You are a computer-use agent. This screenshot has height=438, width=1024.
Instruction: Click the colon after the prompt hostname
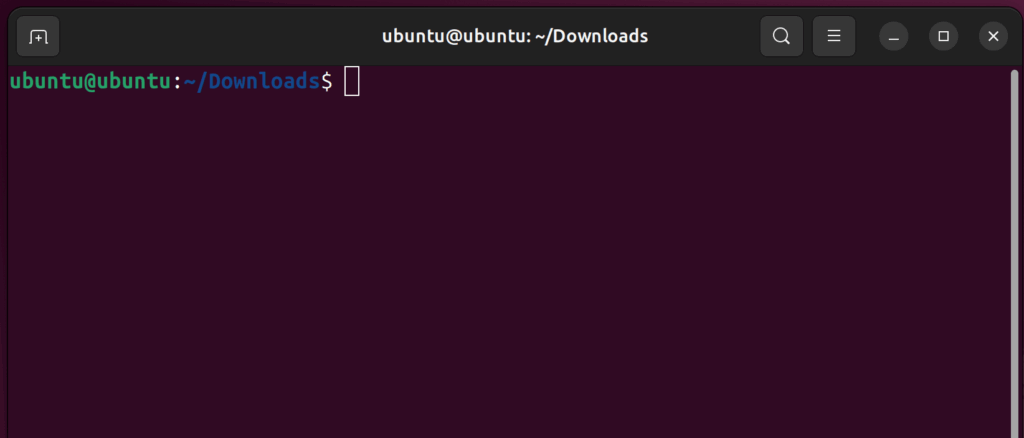pyautogui.click(x=177, y=82)
